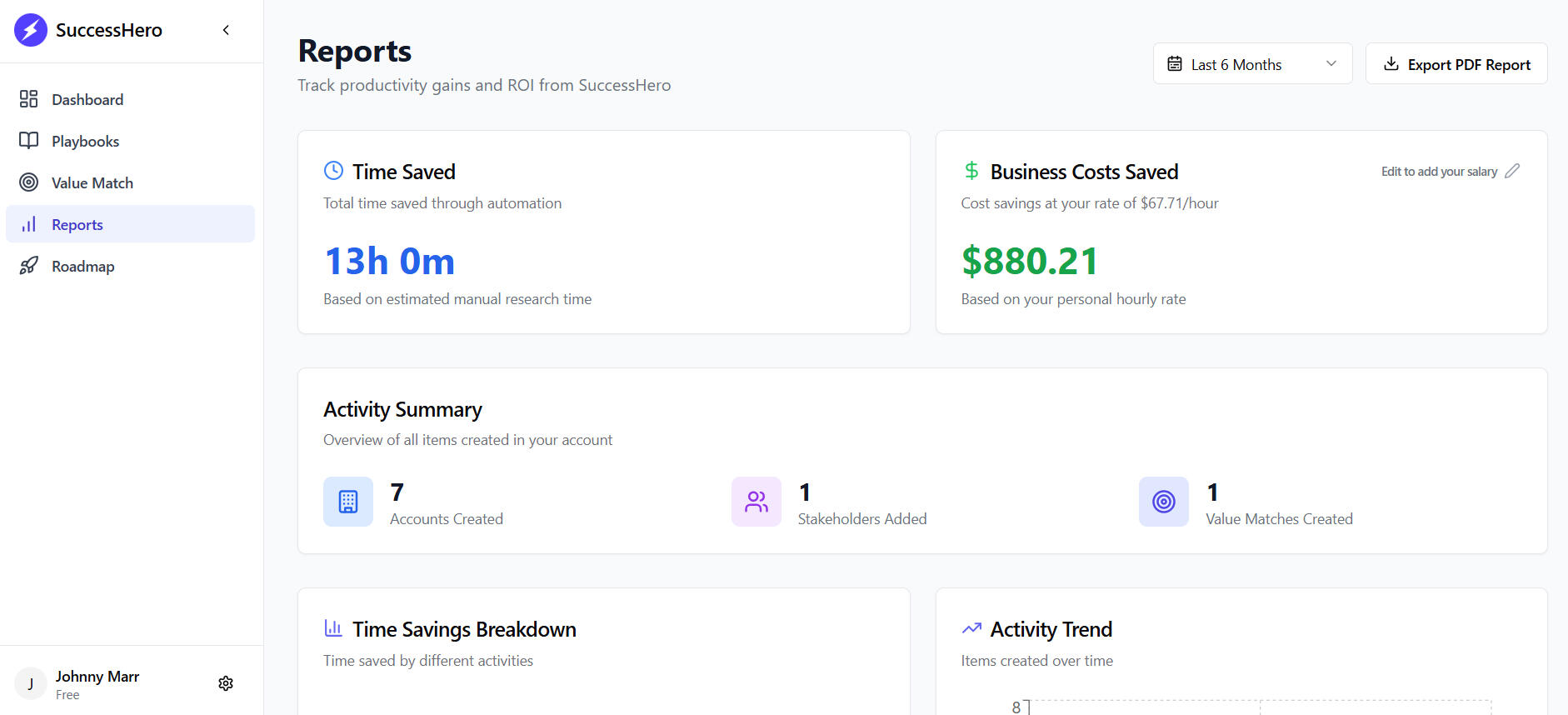
Task: Open the Dashboard page
Action: [x=87, y=100]
